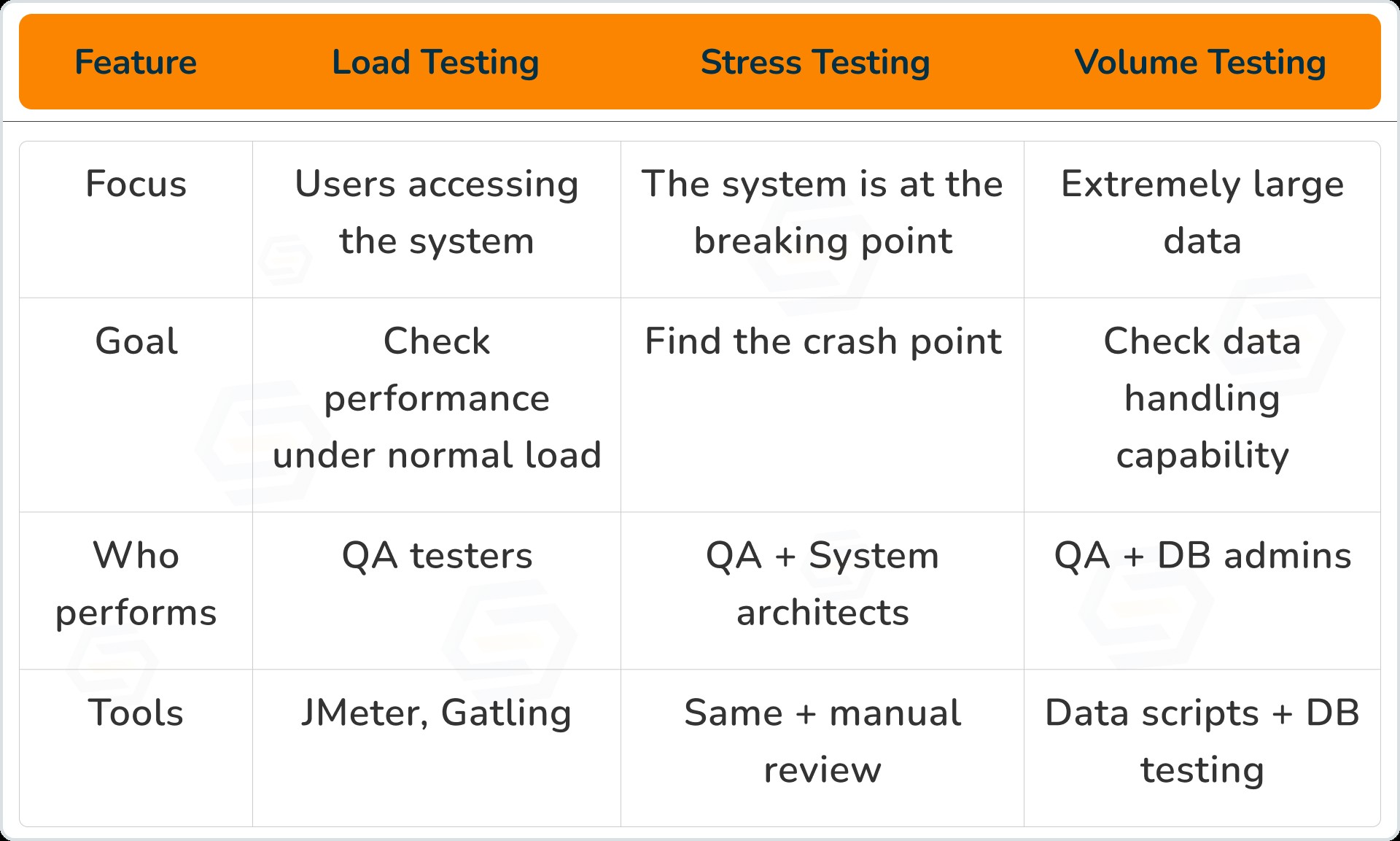
Task: Select 'Check performance under normal load' cell
Action: pyautogui.click(x=437, y=398)
